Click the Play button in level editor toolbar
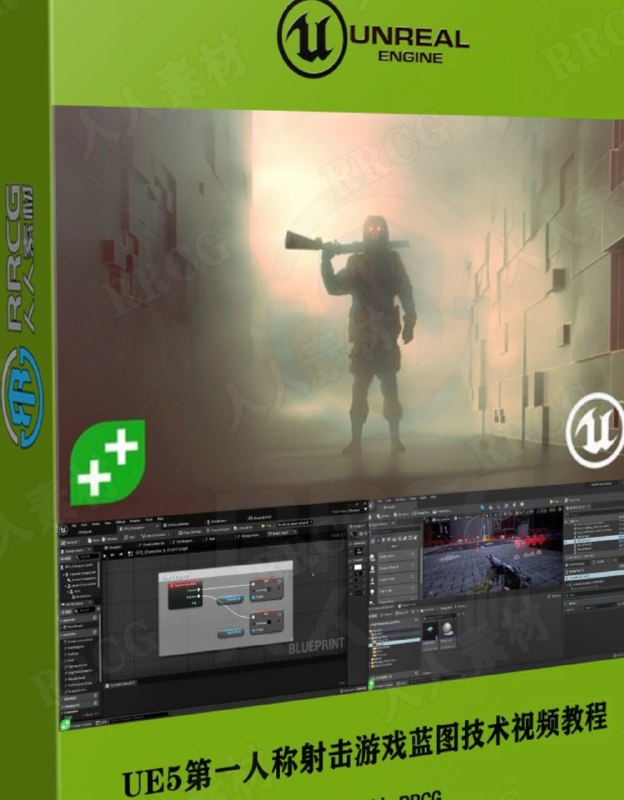The image size is (624, 800). 555,503
